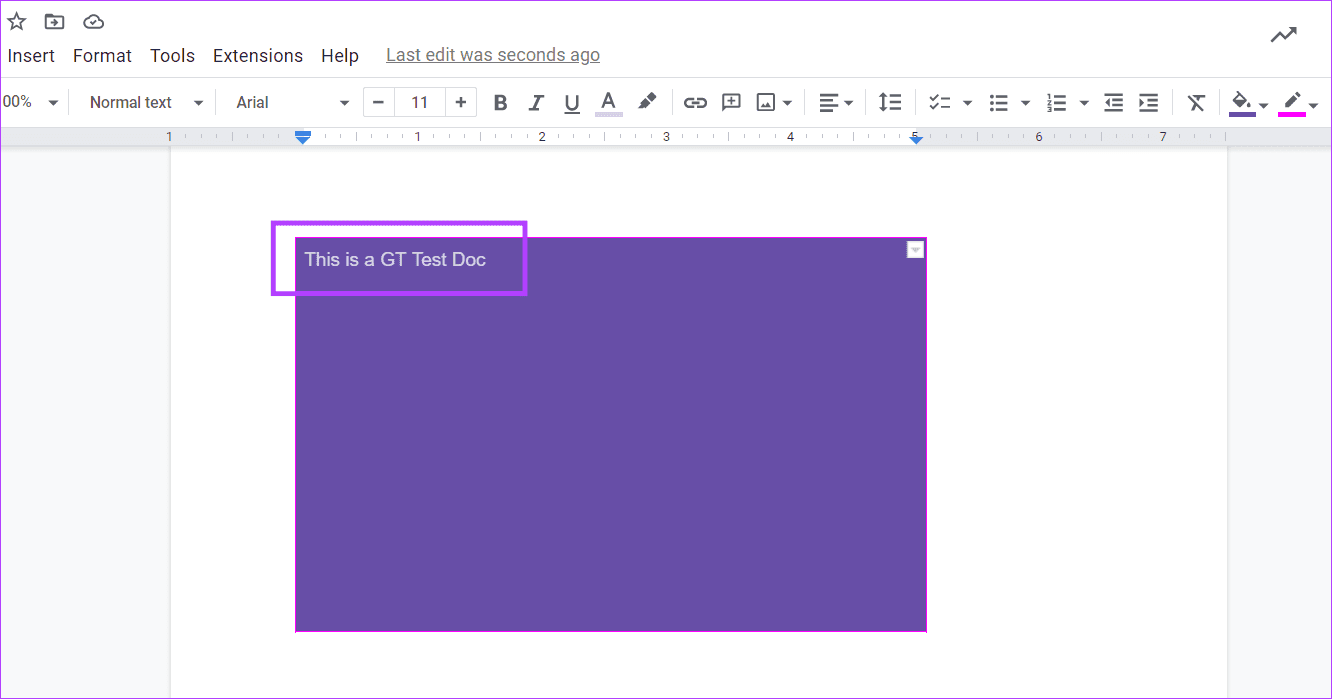Decrease the indent
1332x699 pixels.
pyautogui.click(x=1113, y=101)
